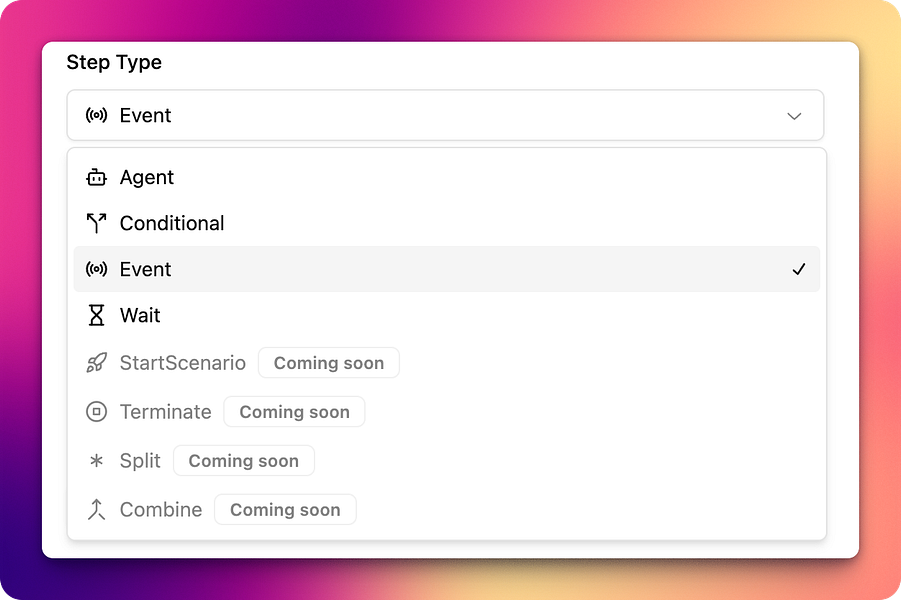Choose the Agent step type
901x600 pixels.
point(446,178)
